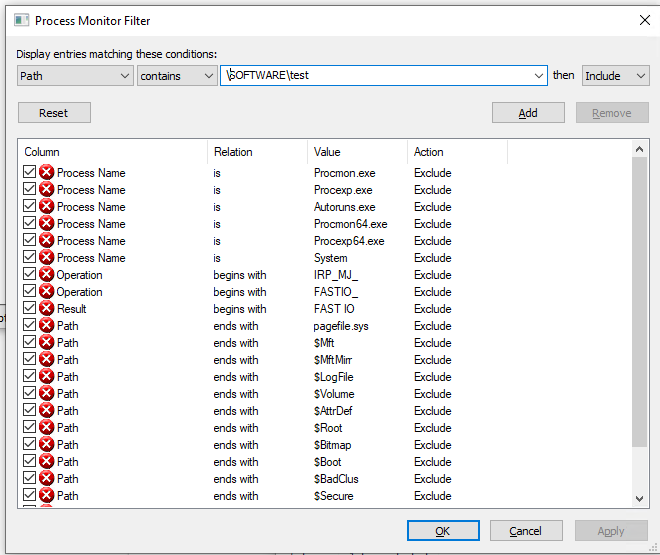This screenshot has width=660, height=555.
Task: Disable the $Bitmap path filter checkbox
Action: 29,443
